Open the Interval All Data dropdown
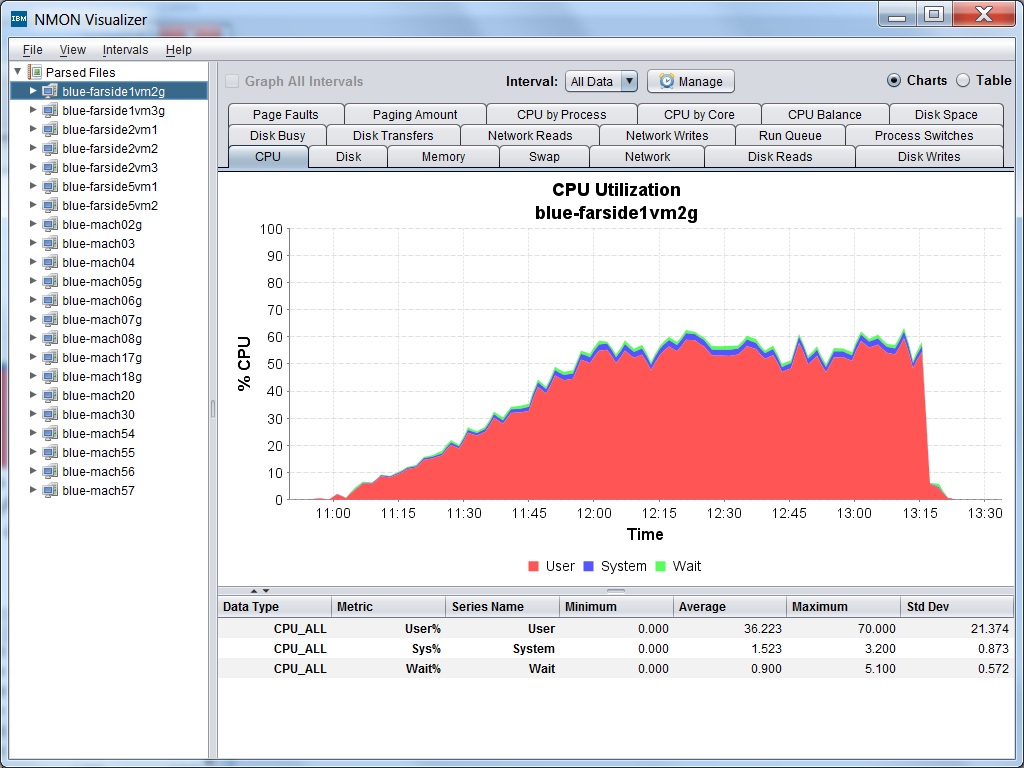This screenshot has width=1024, height=768. tap(601, 82)
